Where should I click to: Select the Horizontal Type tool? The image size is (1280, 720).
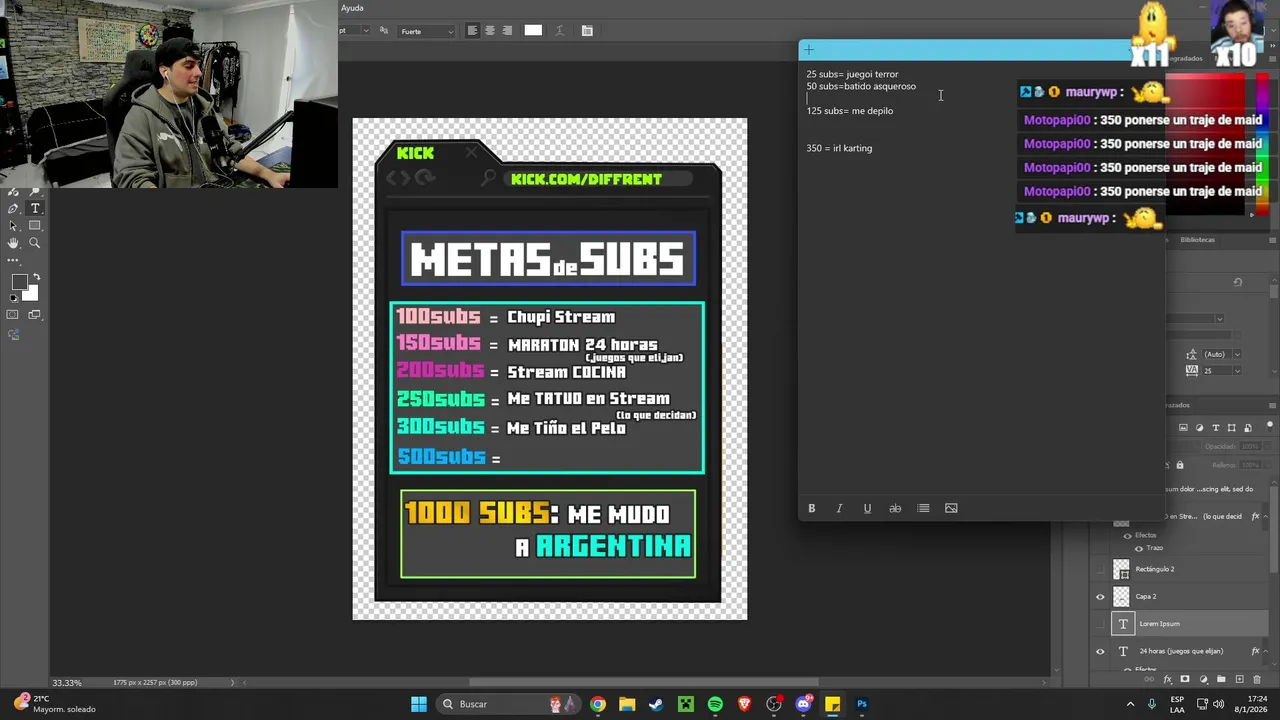[x=35, y=208]
